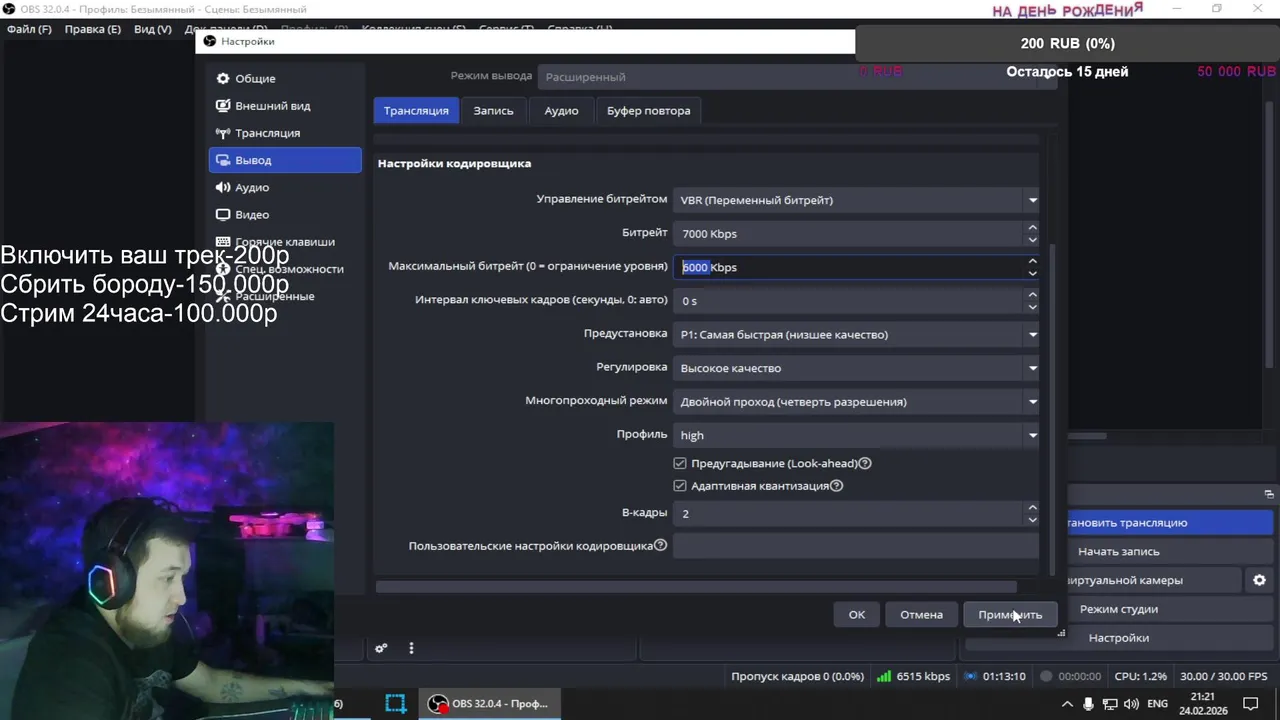Image resolution: width=1280 pixels, height=720 pixels.
Task: Click the help icon for Пользовательские настройки кодировщика
Action: (660, 546)
